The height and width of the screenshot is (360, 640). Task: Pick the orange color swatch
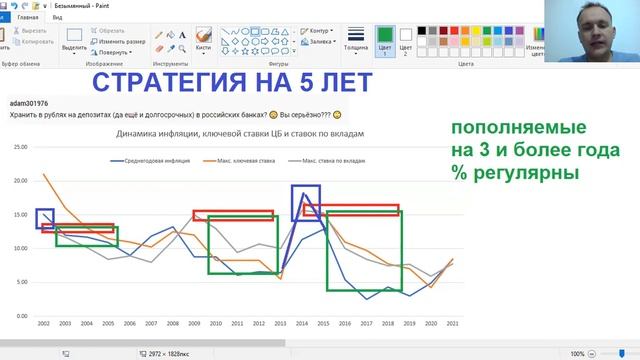pos(465,31)
